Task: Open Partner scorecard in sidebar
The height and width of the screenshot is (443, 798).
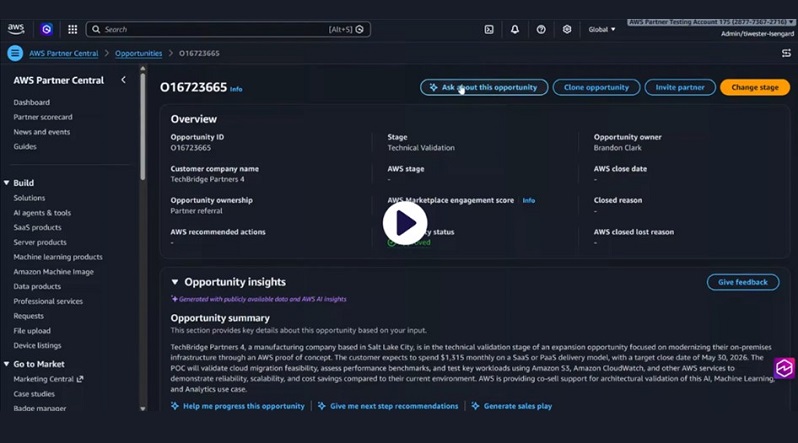Action: coord(43,117)
